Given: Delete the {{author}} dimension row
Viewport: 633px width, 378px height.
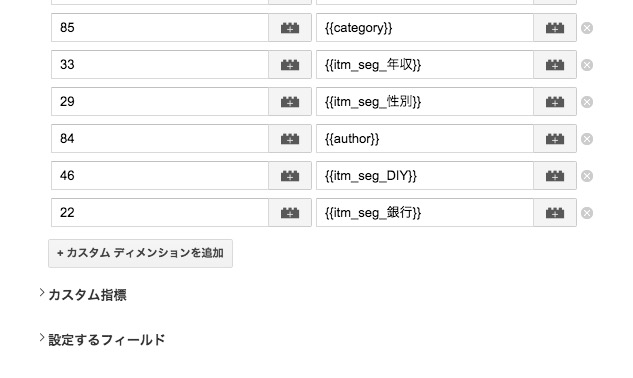Looking at the screenshot, I should click(x=587, y=139).
